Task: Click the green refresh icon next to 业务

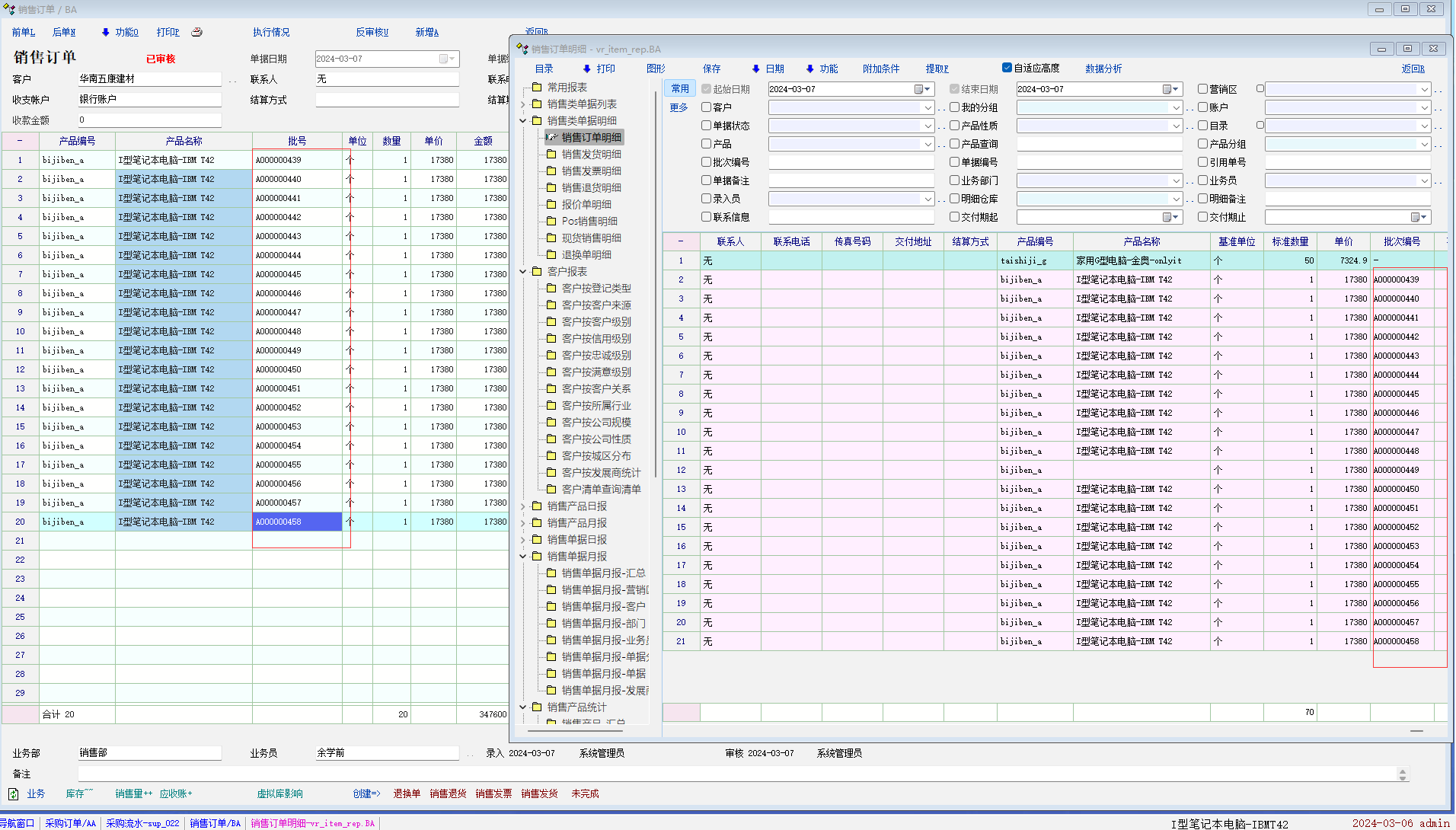Action: [13, 794]
